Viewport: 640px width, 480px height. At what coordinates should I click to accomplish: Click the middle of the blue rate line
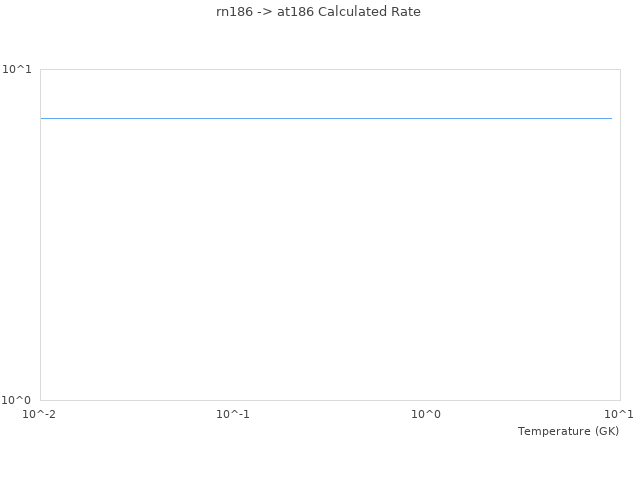[x=326, y=118]
